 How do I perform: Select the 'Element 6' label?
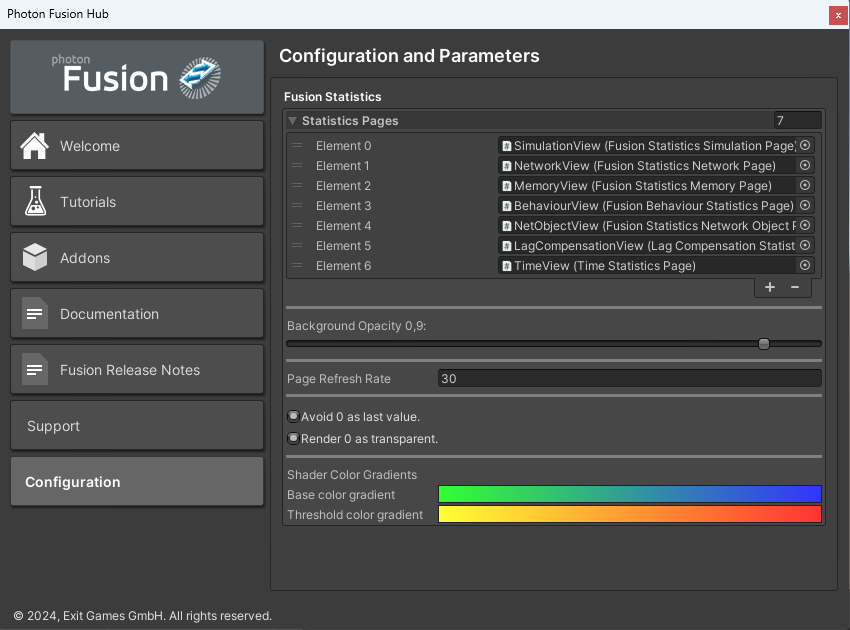344,266
